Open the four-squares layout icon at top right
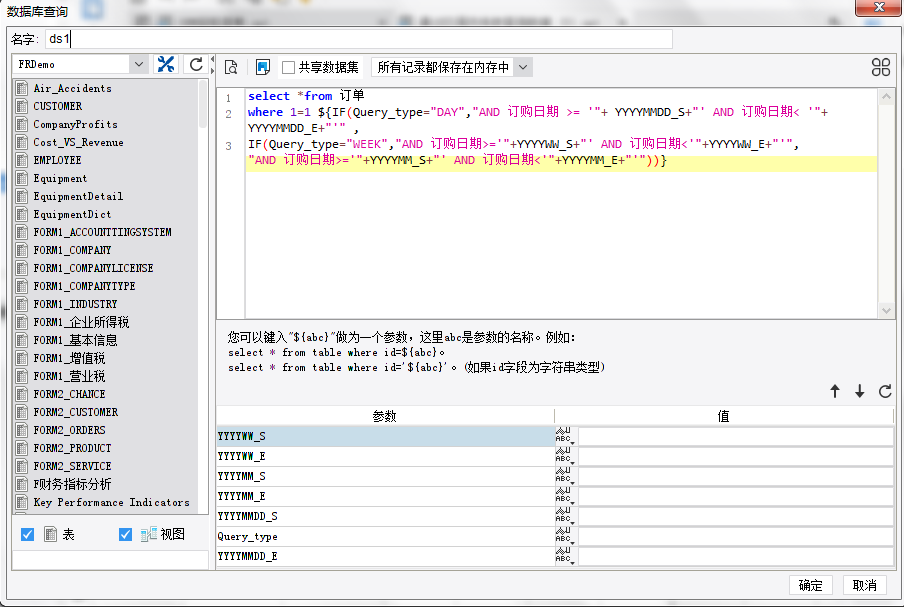This screenshot has height=607, width=904. [880, 67]
